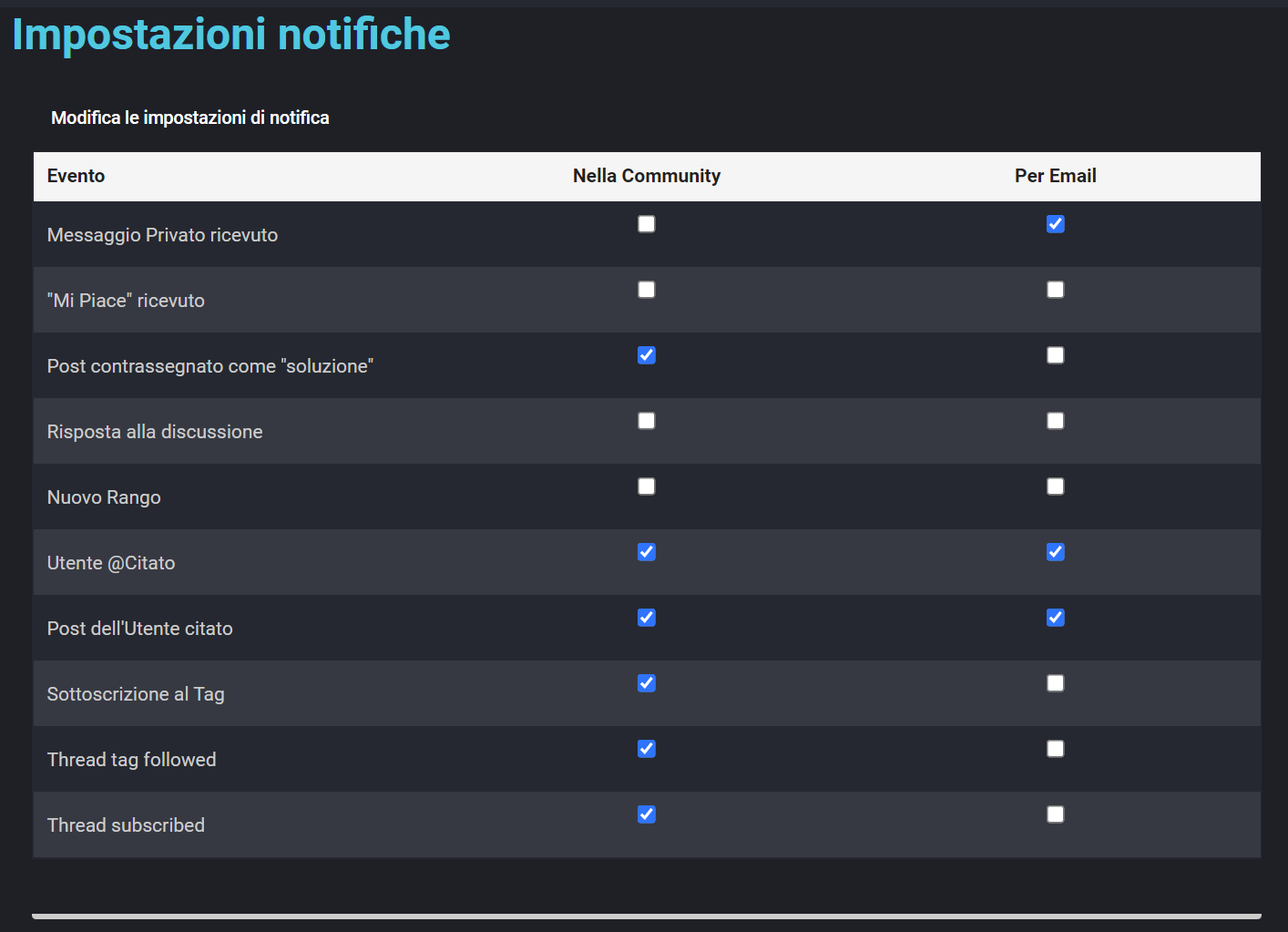Uncheck community box for Sottoscrizione al Tag
1288x932 pixels.
(646, 683)
